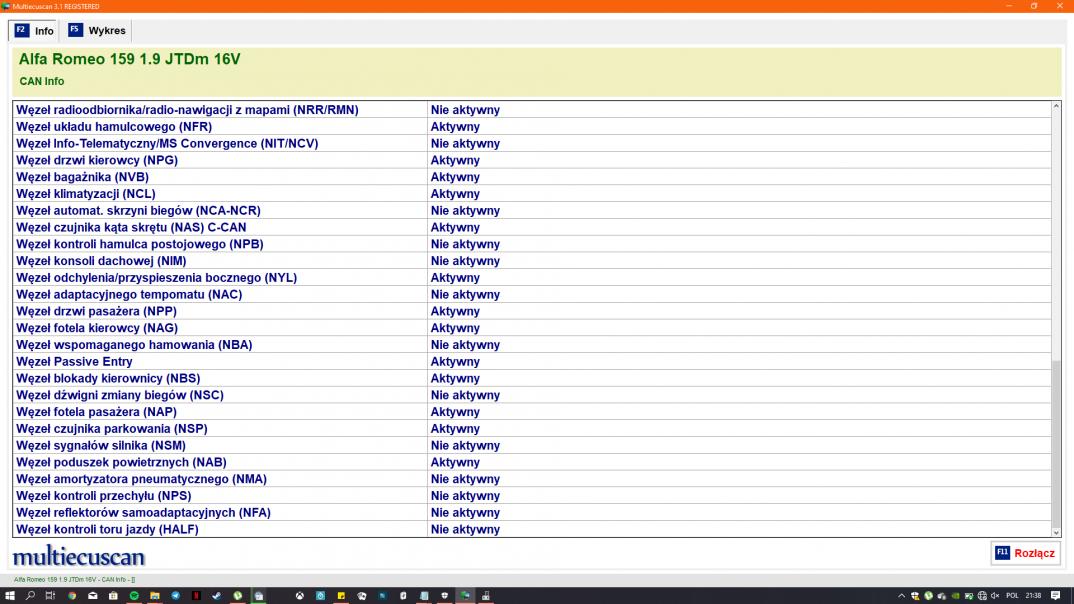
Task: Click Nie aktywny status of NFA row
Action: pyautogui.click(x=465, y=512)
